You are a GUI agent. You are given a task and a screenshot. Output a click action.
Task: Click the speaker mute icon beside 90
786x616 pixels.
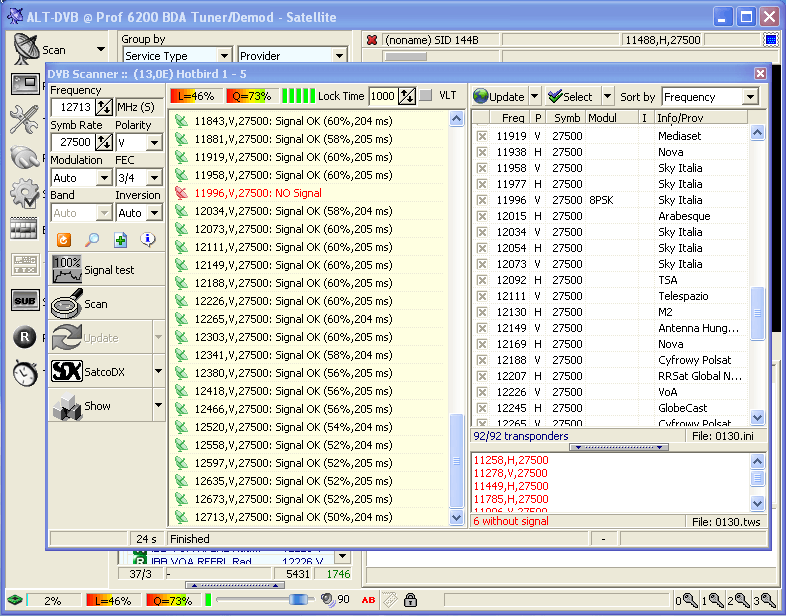pyautogui.click(x=328, y=599)
